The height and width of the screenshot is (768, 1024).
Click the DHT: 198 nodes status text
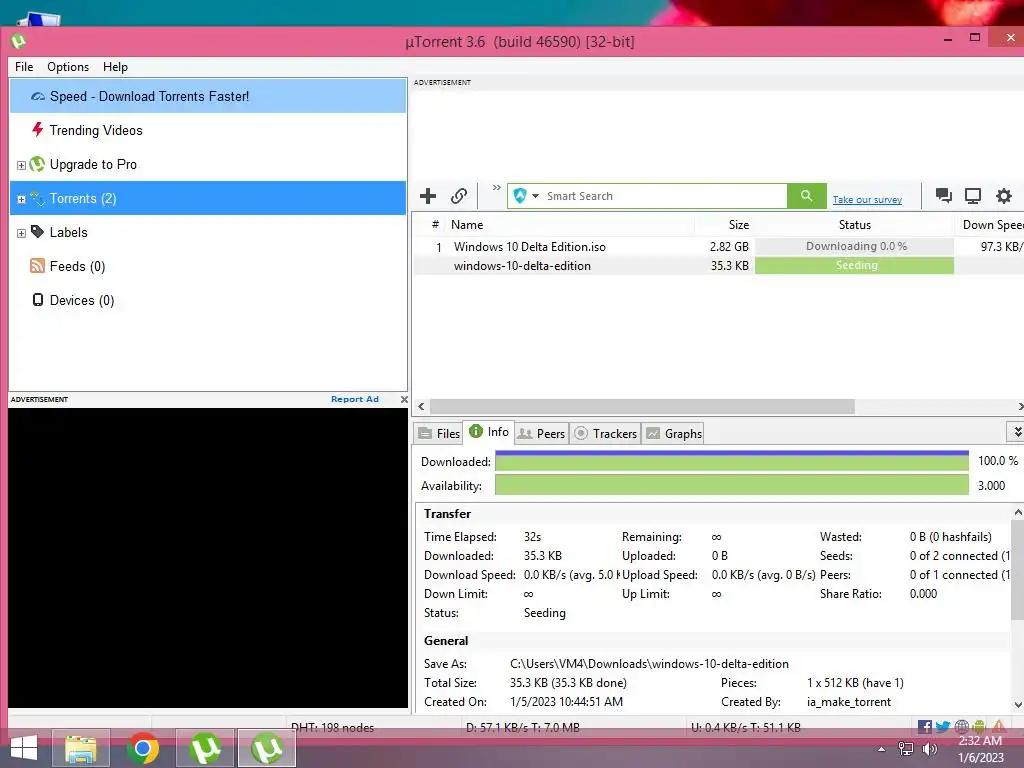point(332,727)
